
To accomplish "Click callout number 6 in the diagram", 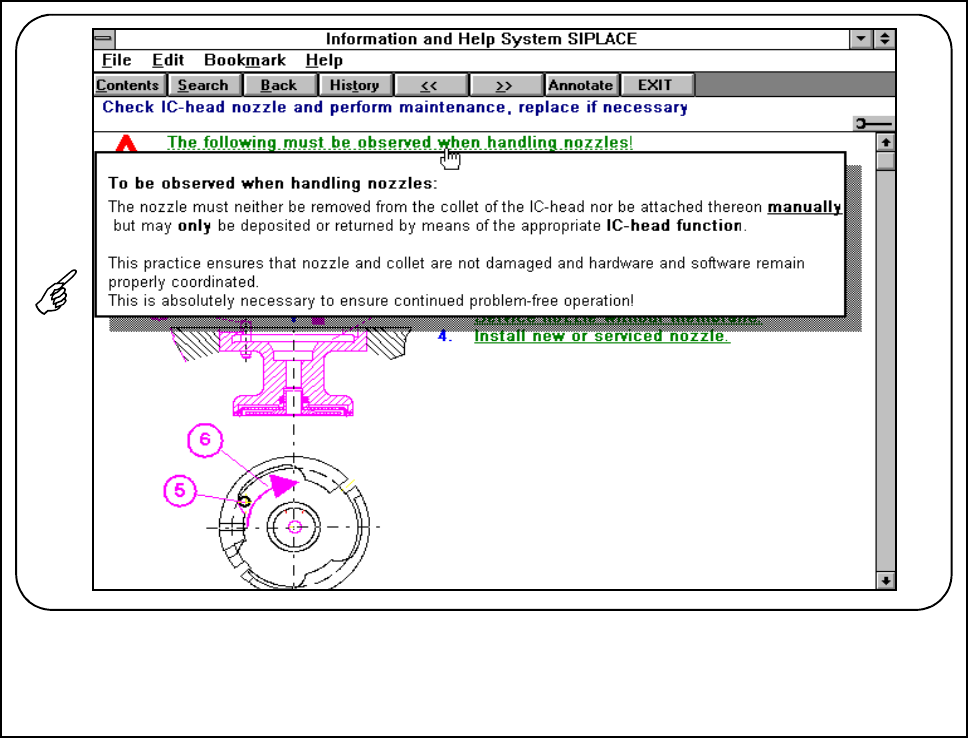I will pos(205,440).
